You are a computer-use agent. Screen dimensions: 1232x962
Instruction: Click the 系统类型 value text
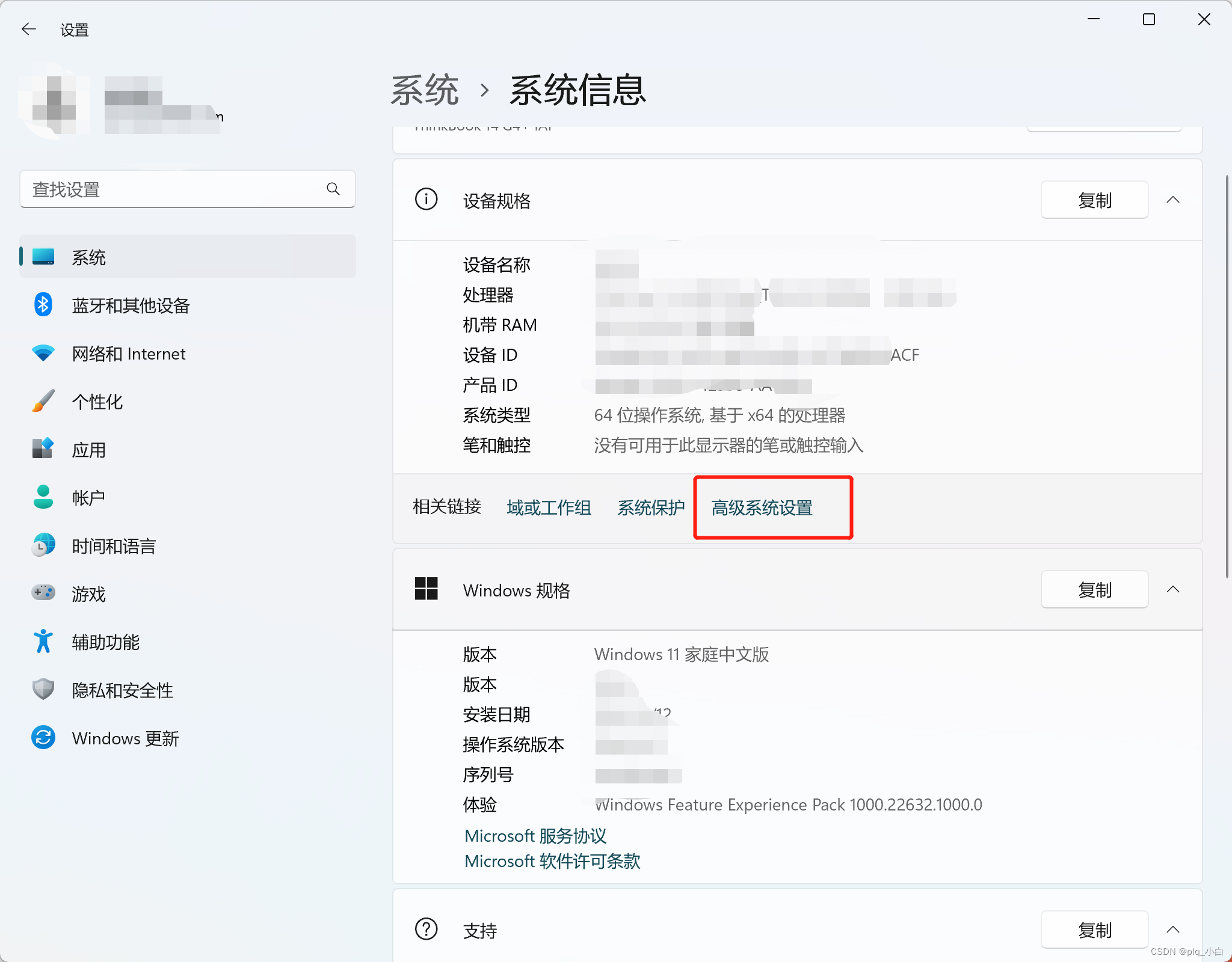point(719,415)
